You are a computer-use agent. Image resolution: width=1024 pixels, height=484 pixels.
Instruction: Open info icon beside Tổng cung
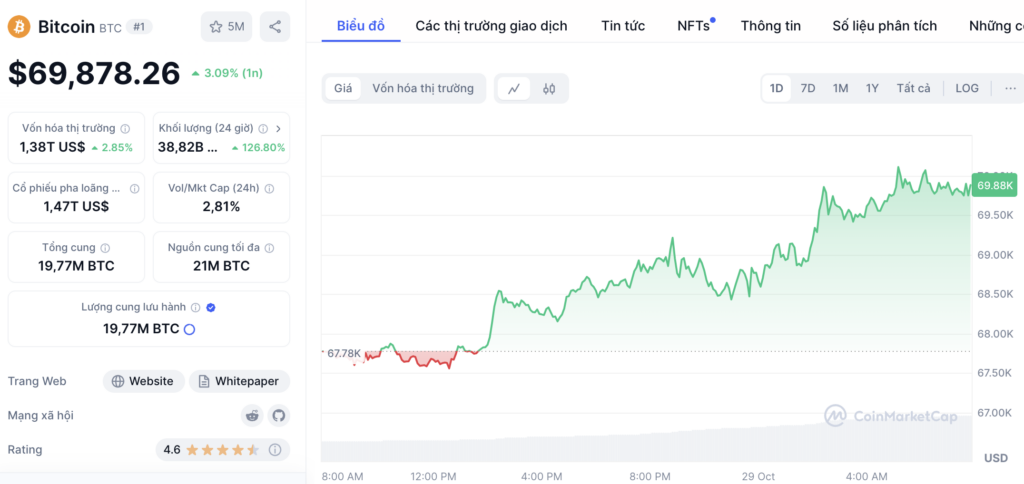[x=105, y=248]
